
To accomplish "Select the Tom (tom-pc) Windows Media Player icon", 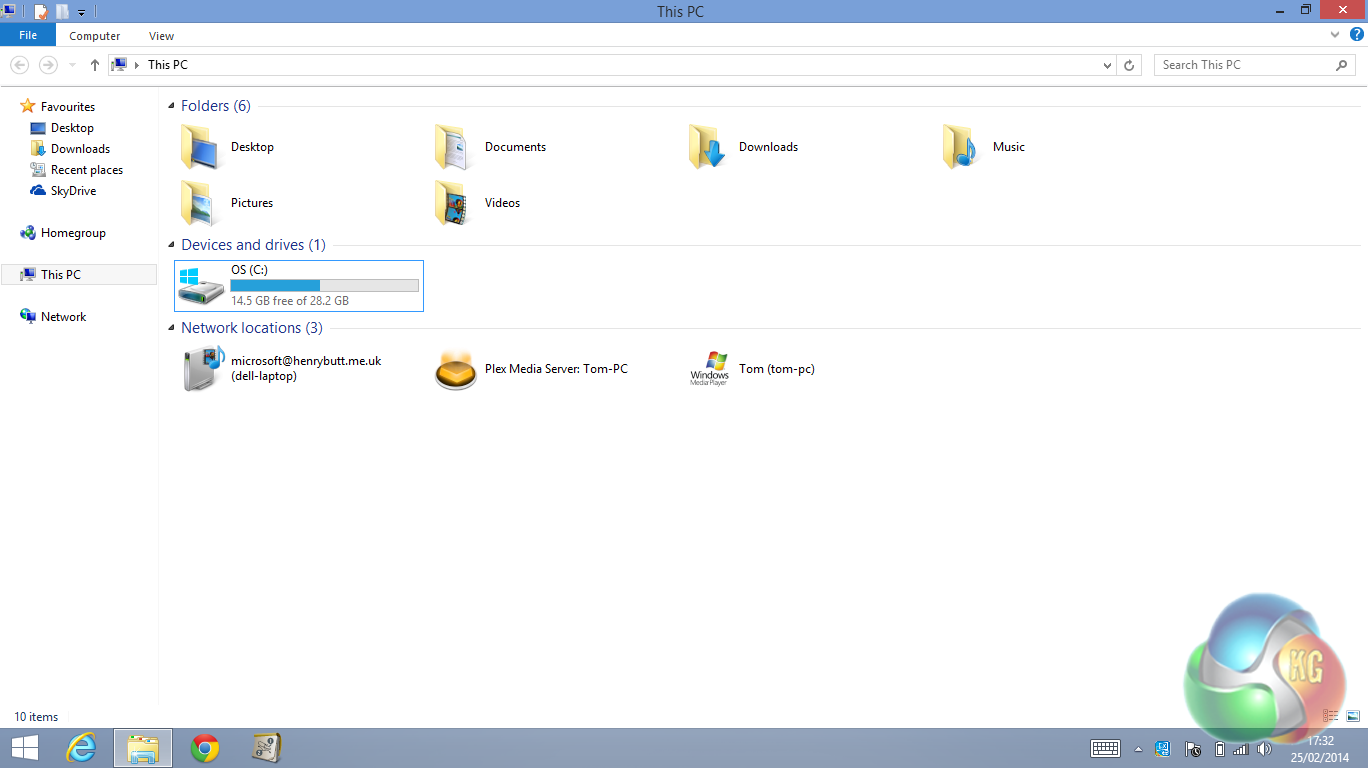I will pos(709,369).
